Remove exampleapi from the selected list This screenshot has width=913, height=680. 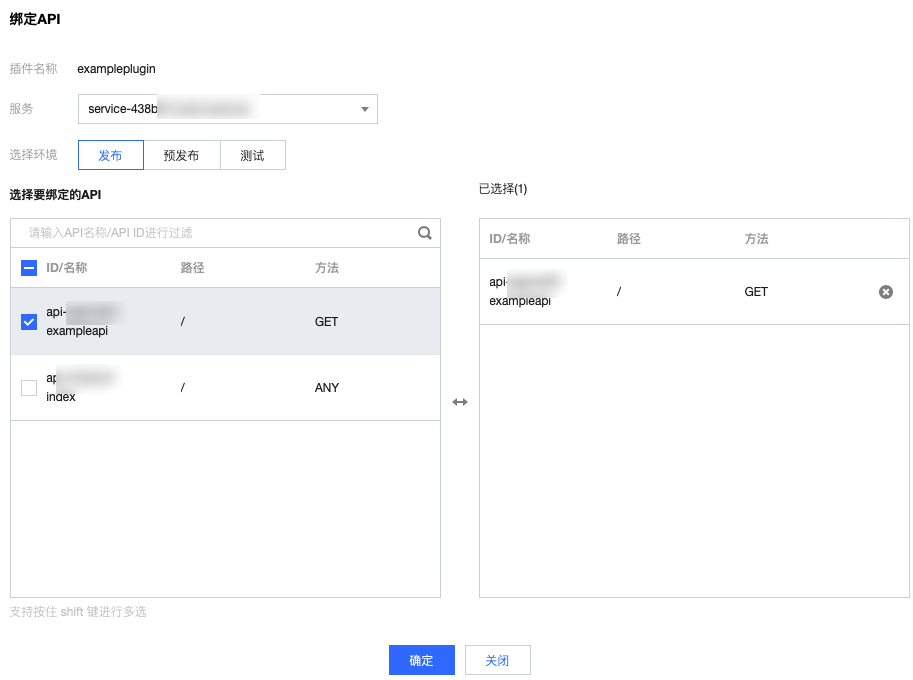pos(885,292)
